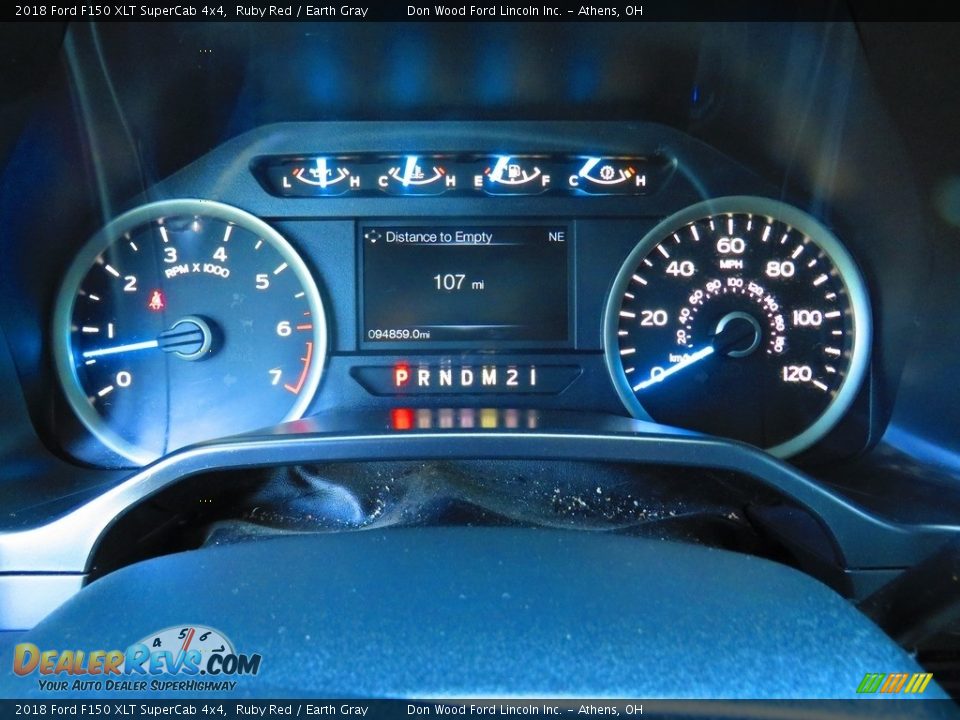Select the D gear indicator
The image size is (960, 720).
pos(467,377)
